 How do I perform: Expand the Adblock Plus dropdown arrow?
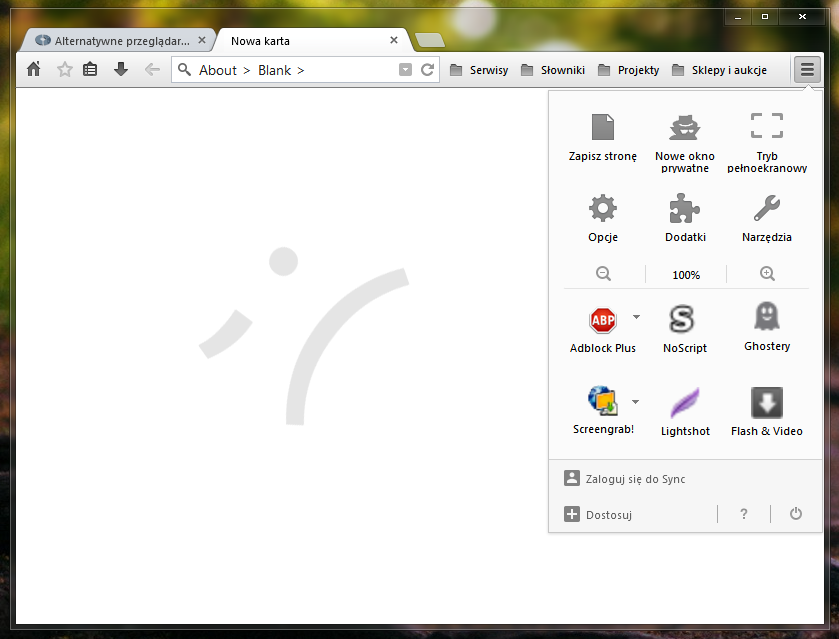636,317
